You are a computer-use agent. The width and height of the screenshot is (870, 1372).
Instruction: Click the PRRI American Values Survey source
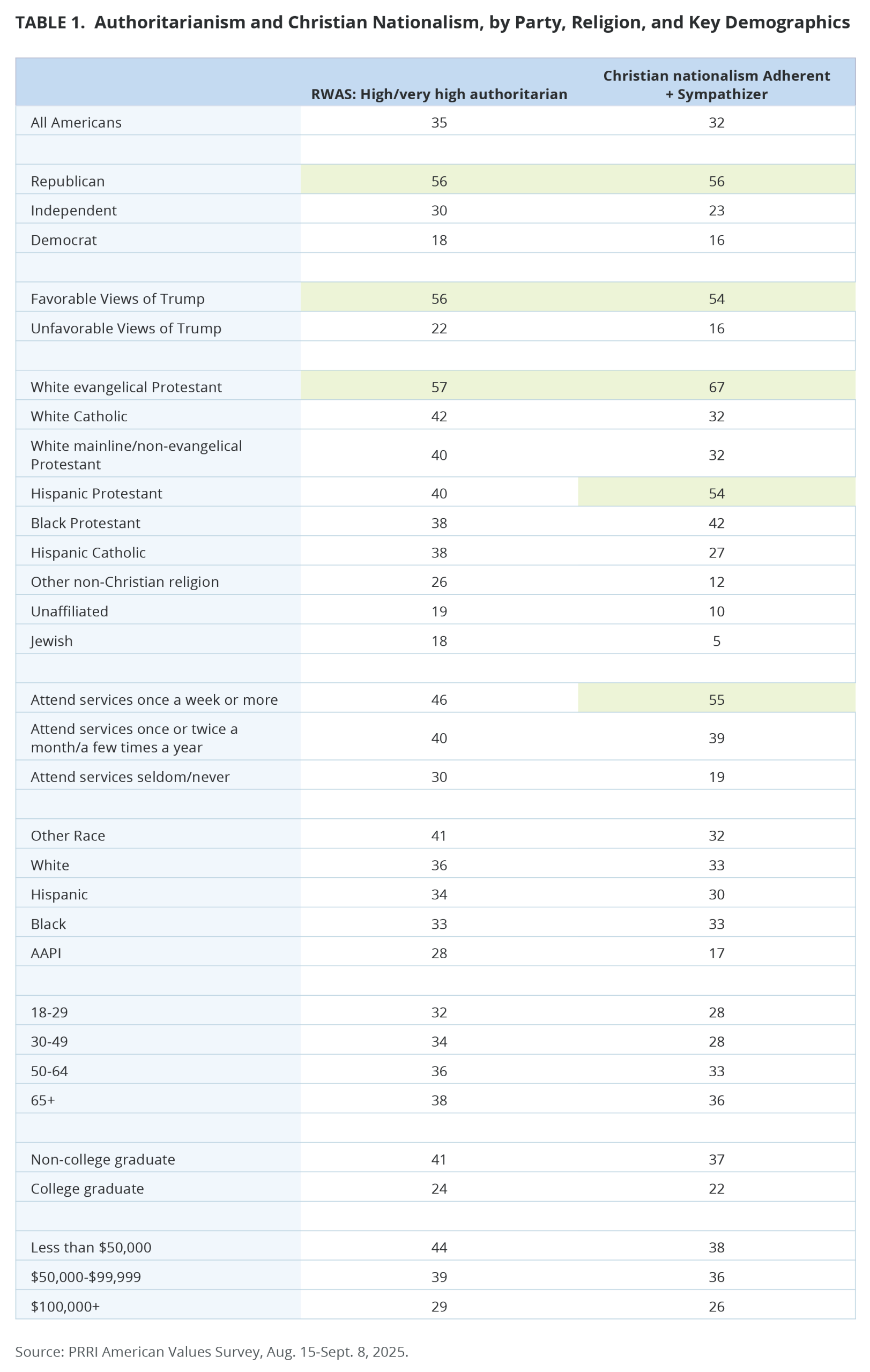[211, 1352]
